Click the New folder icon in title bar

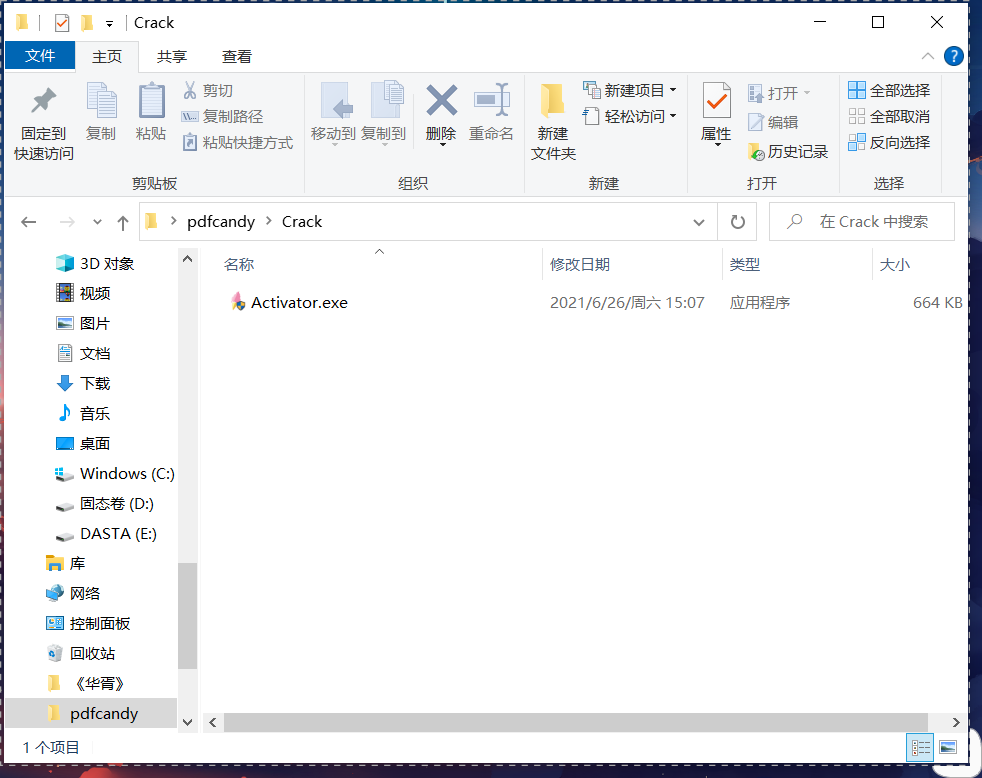click(87, 23)
